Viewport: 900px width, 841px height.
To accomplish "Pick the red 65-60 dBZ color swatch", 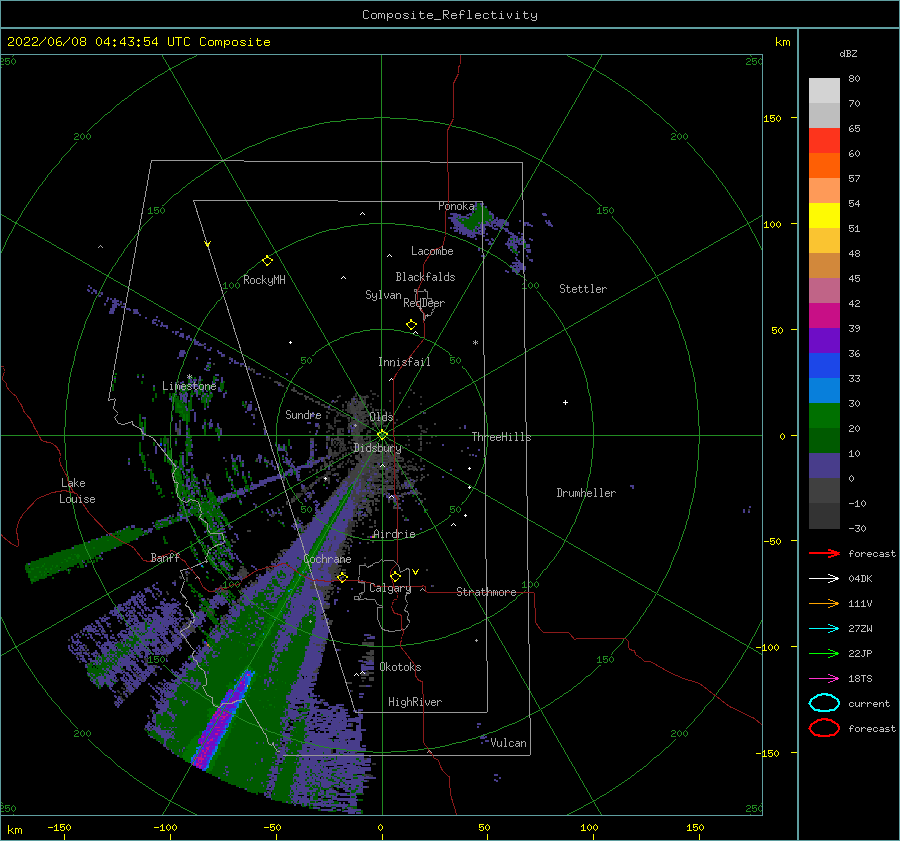I will pos(824,141).
